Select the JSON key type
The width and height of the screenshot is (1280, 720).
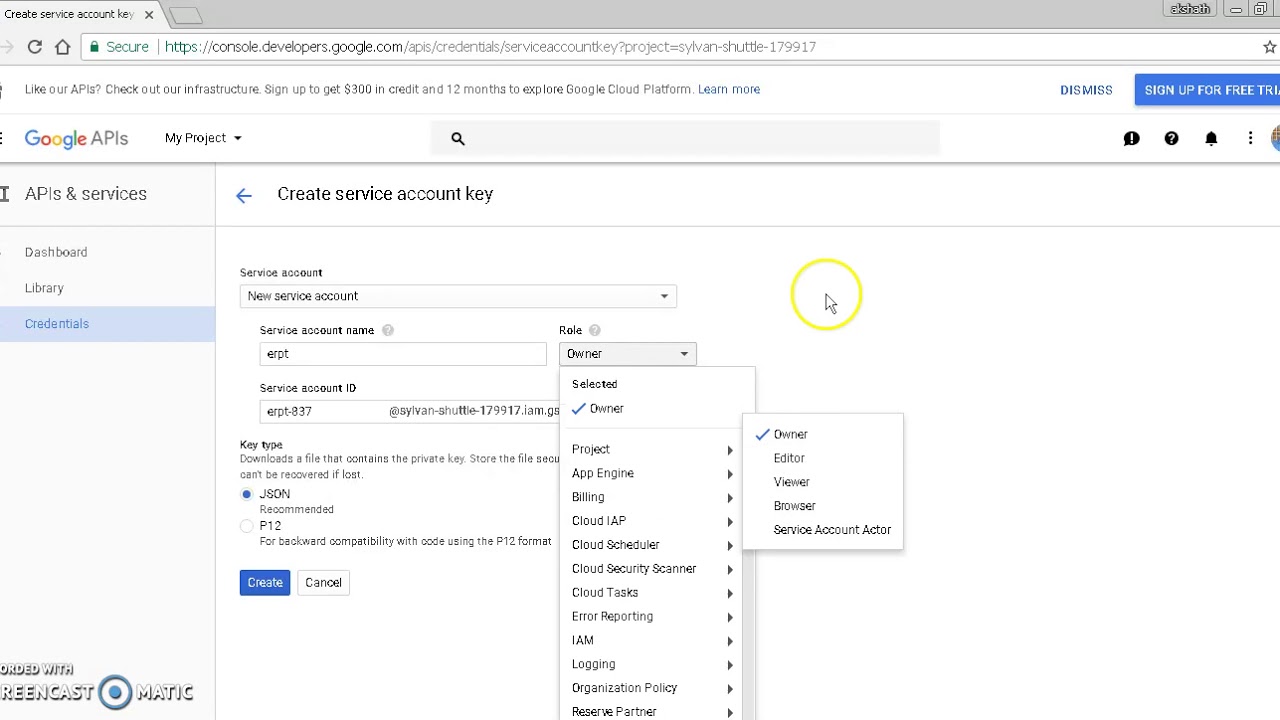pyautogui.click(x=247, y=494)
